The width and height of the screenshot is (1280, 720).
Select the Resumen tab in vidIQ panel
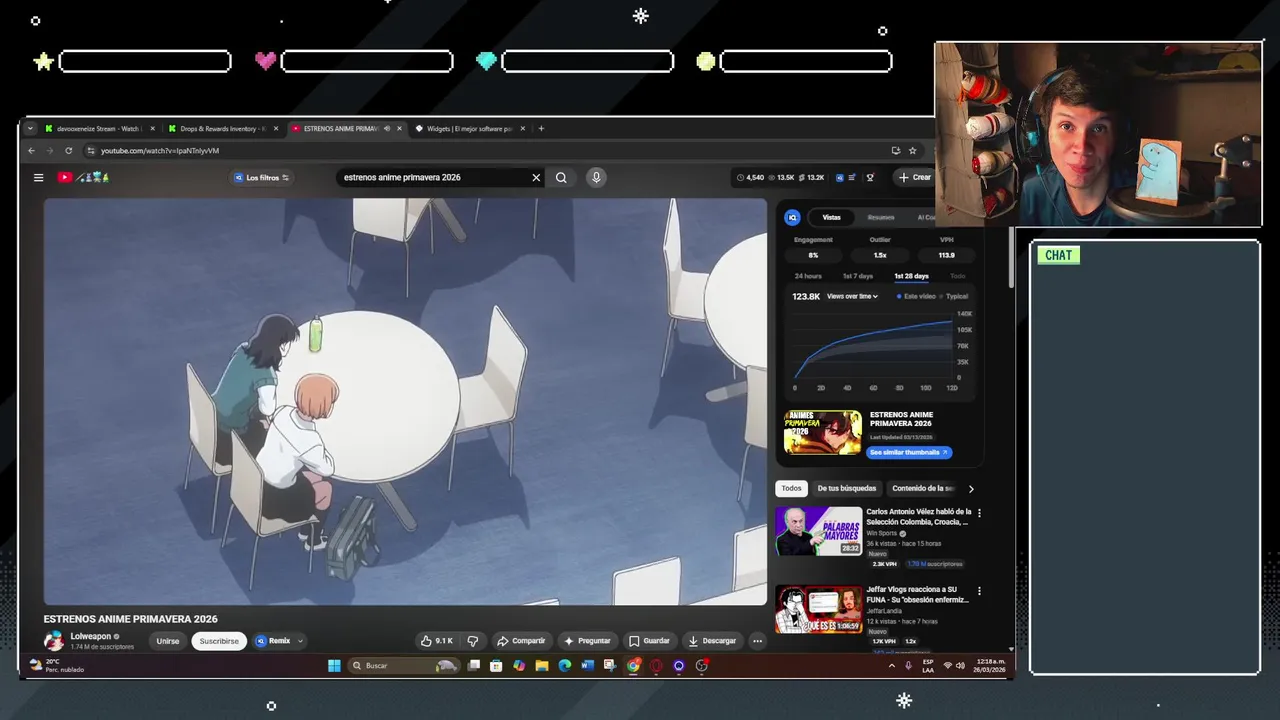coord(881,217)
